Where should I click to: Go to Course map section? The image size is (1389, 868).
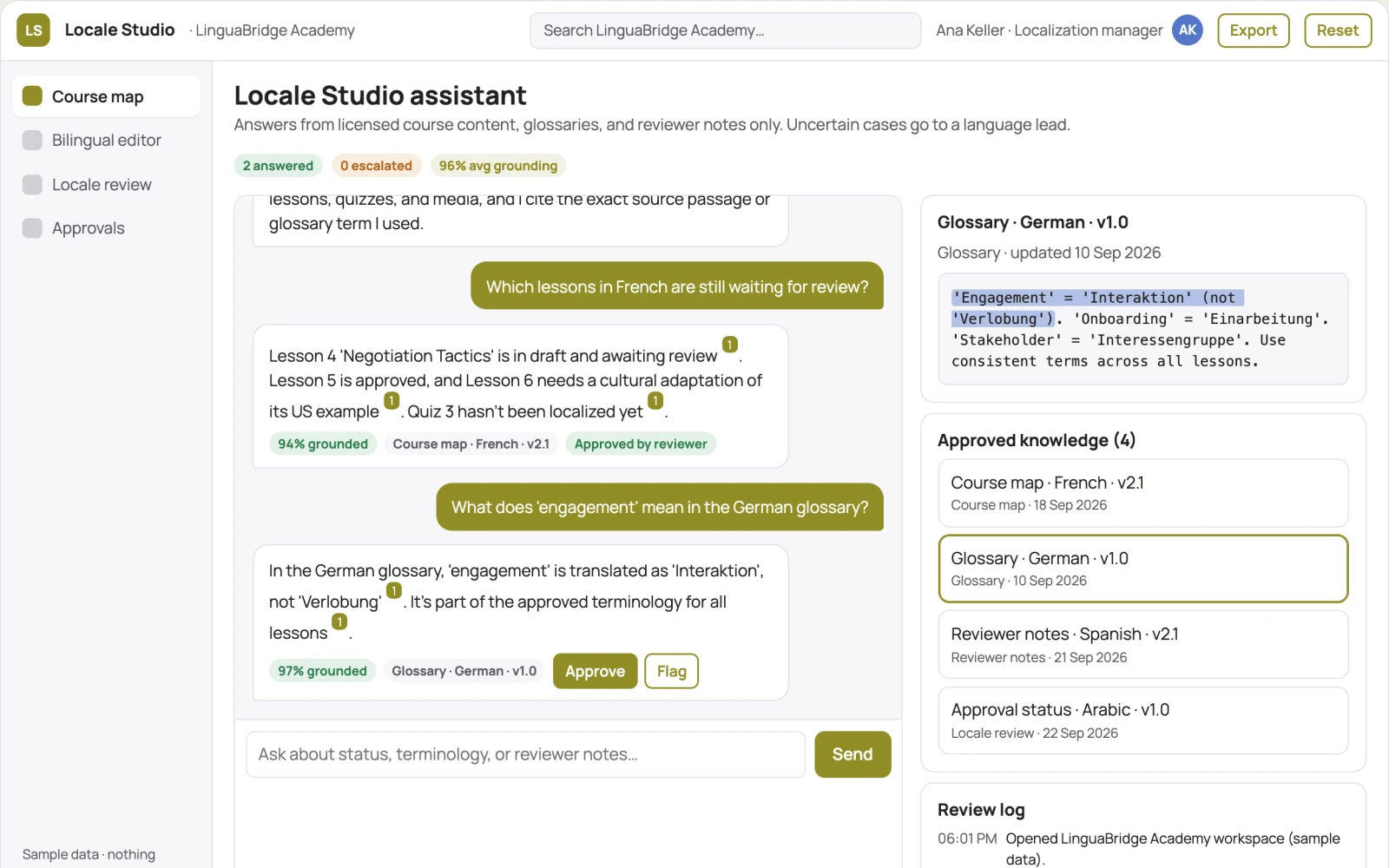pos(106,96)
